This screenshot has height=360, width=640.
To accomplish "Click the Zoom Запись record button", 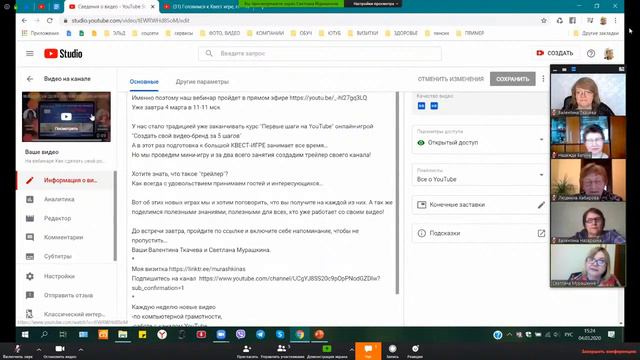I will [392, 351].
